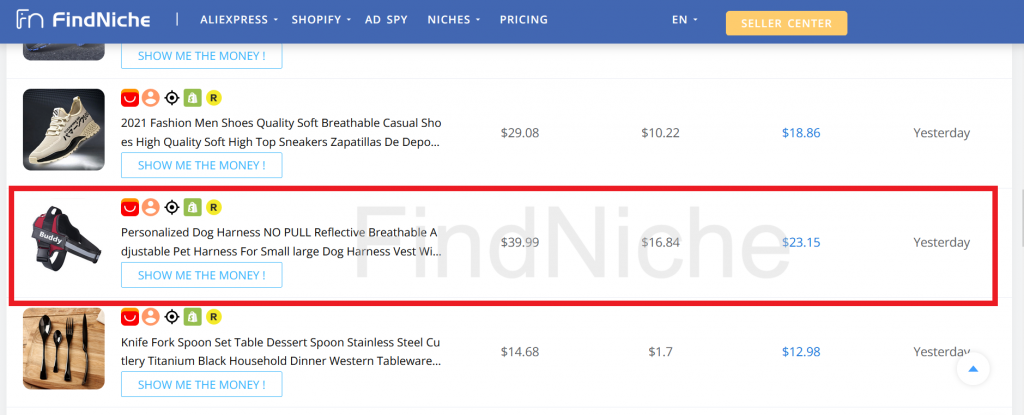1024x415 pixels.
Task: Click orange user icon on dog harness row
Action: point(151,208)
